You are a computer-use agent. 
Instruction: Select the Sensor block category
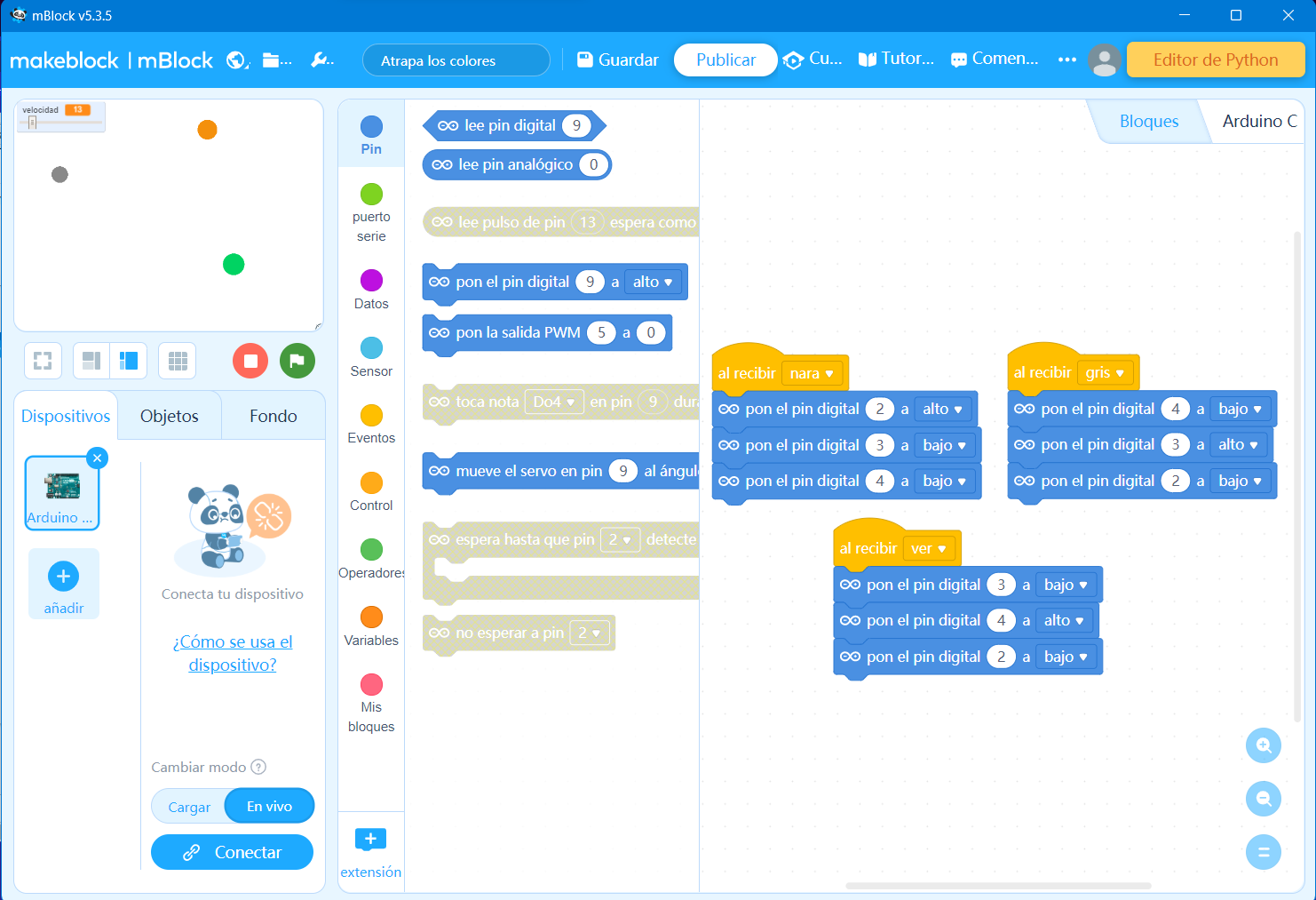coord(371,357)
